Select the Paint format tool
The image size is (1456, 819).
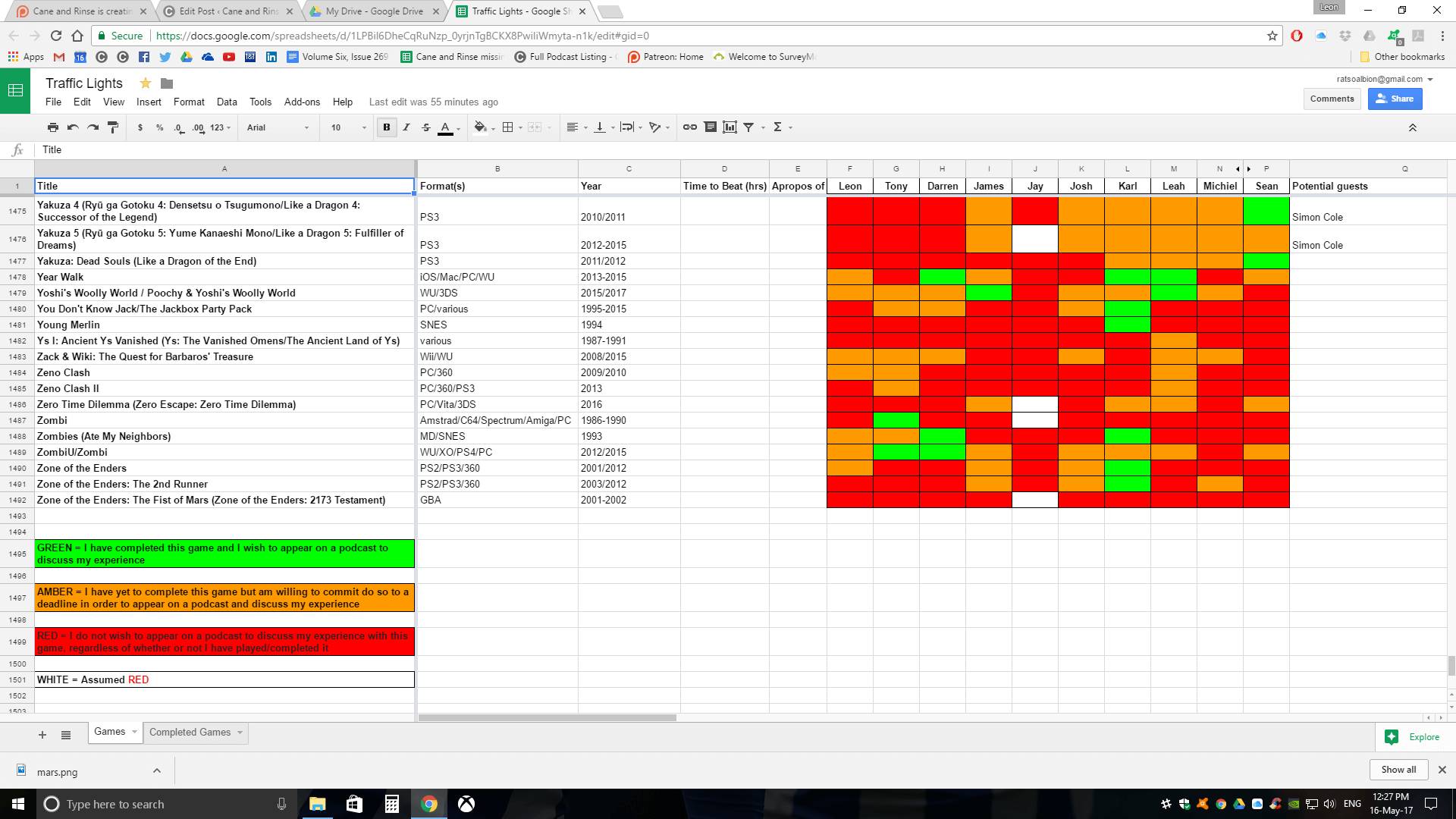click(x=113, y=127)
